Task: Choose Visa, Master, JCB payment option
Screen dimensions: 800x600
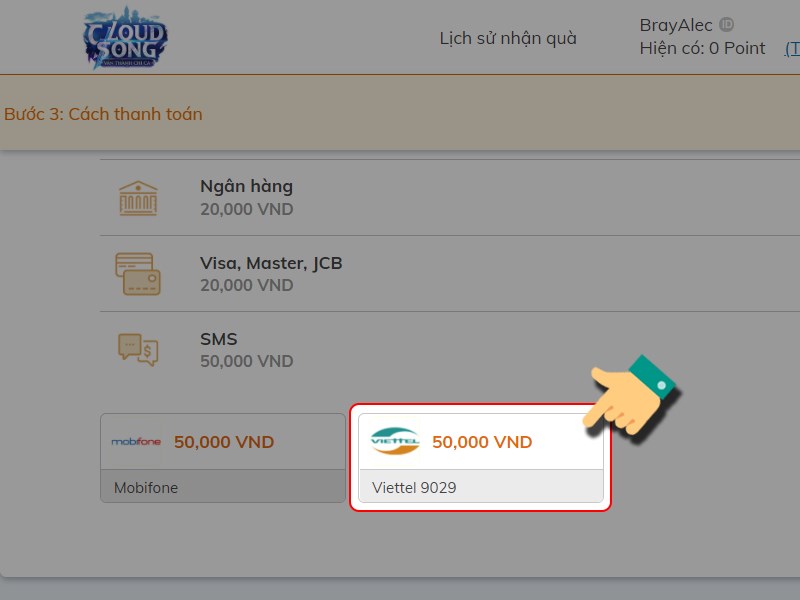Action: tap(450, 273)
